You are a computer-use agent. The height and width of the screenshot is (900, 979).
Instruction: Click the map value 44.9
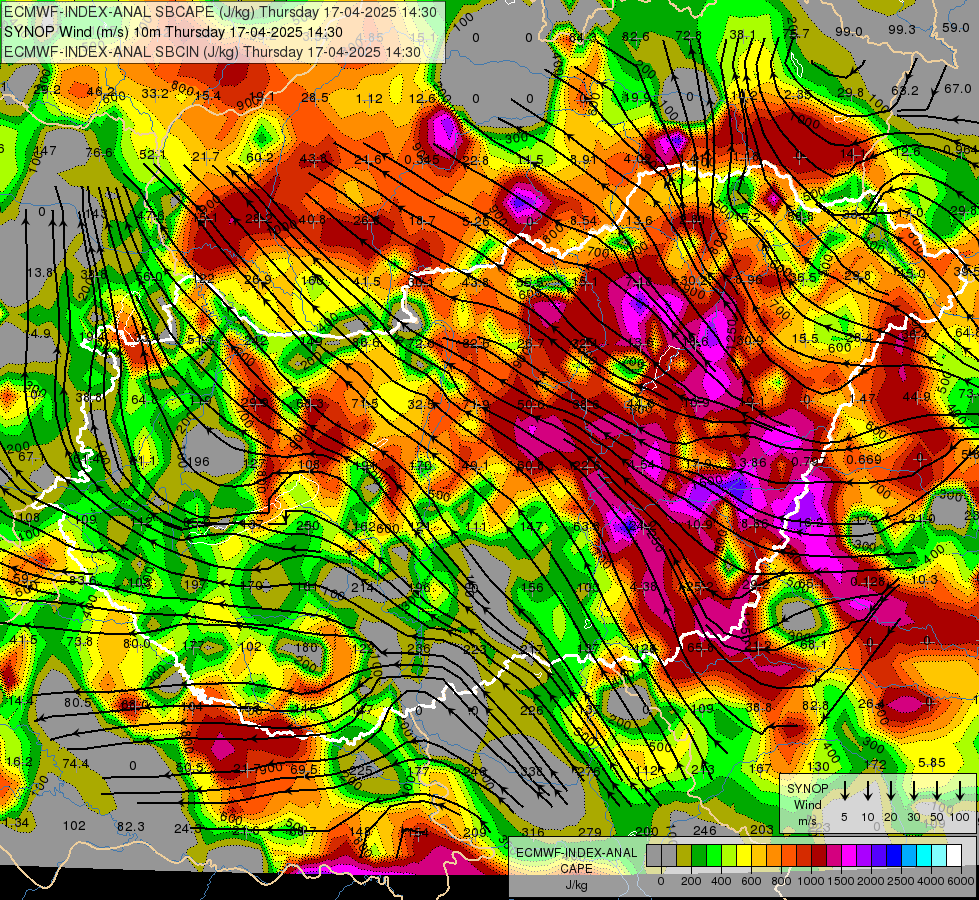[916, 396]
